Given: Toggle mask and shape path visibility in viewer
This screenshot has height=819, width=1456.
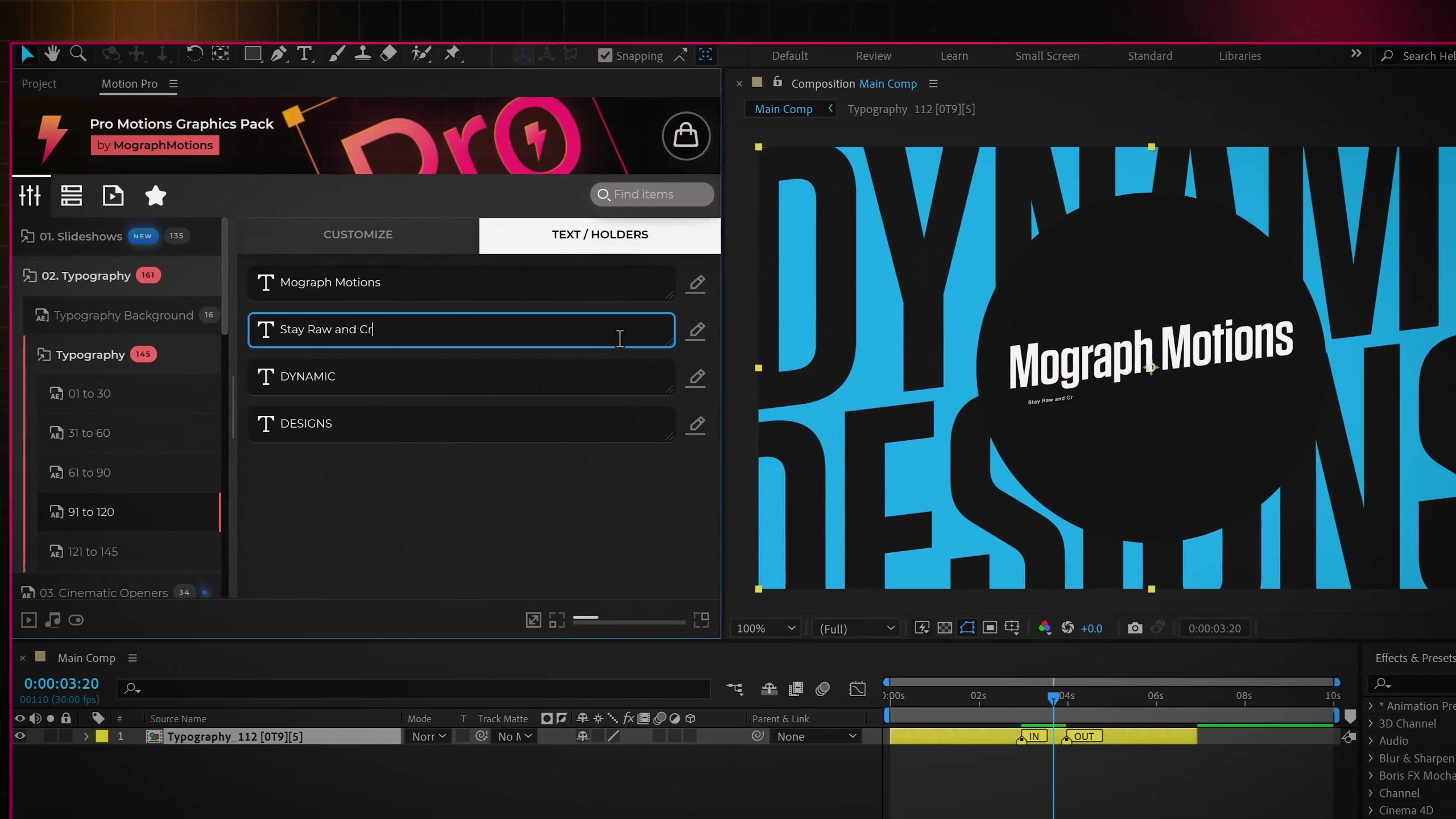Looking at the screenshot, I should click(x=967, y=628).
